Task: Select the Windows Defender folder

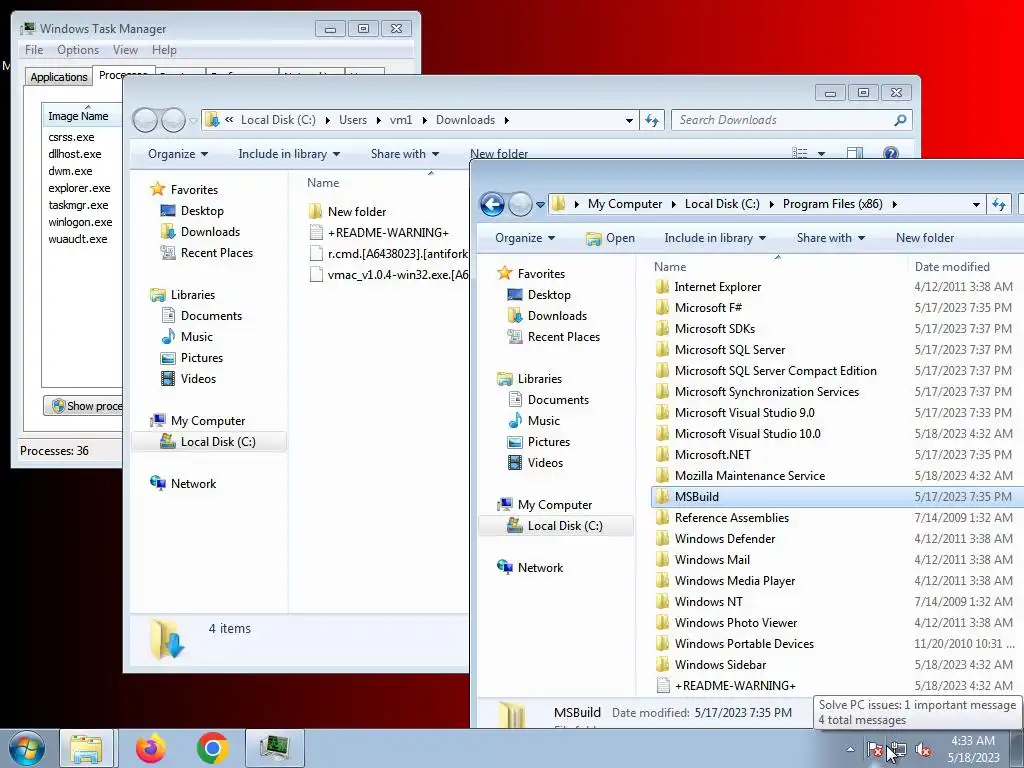Action: [x=725, y=539]
